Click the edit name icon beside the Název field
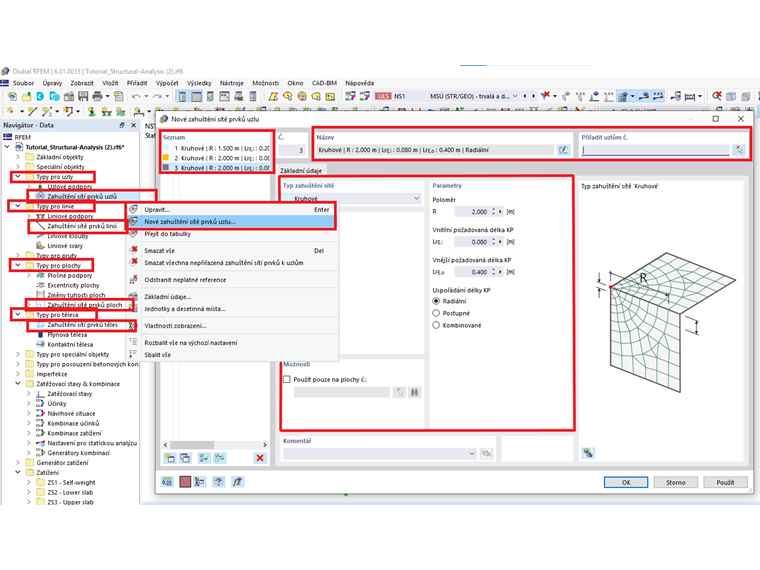Image resolution: width=760 pixels, height=570 pixels. [x=563, y=150]
